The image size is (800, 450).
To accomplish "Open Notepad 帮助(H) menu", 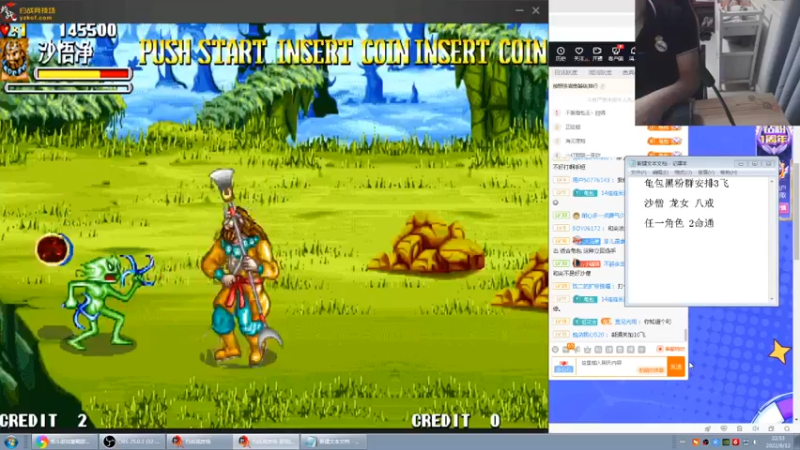I will pos(729,172).
